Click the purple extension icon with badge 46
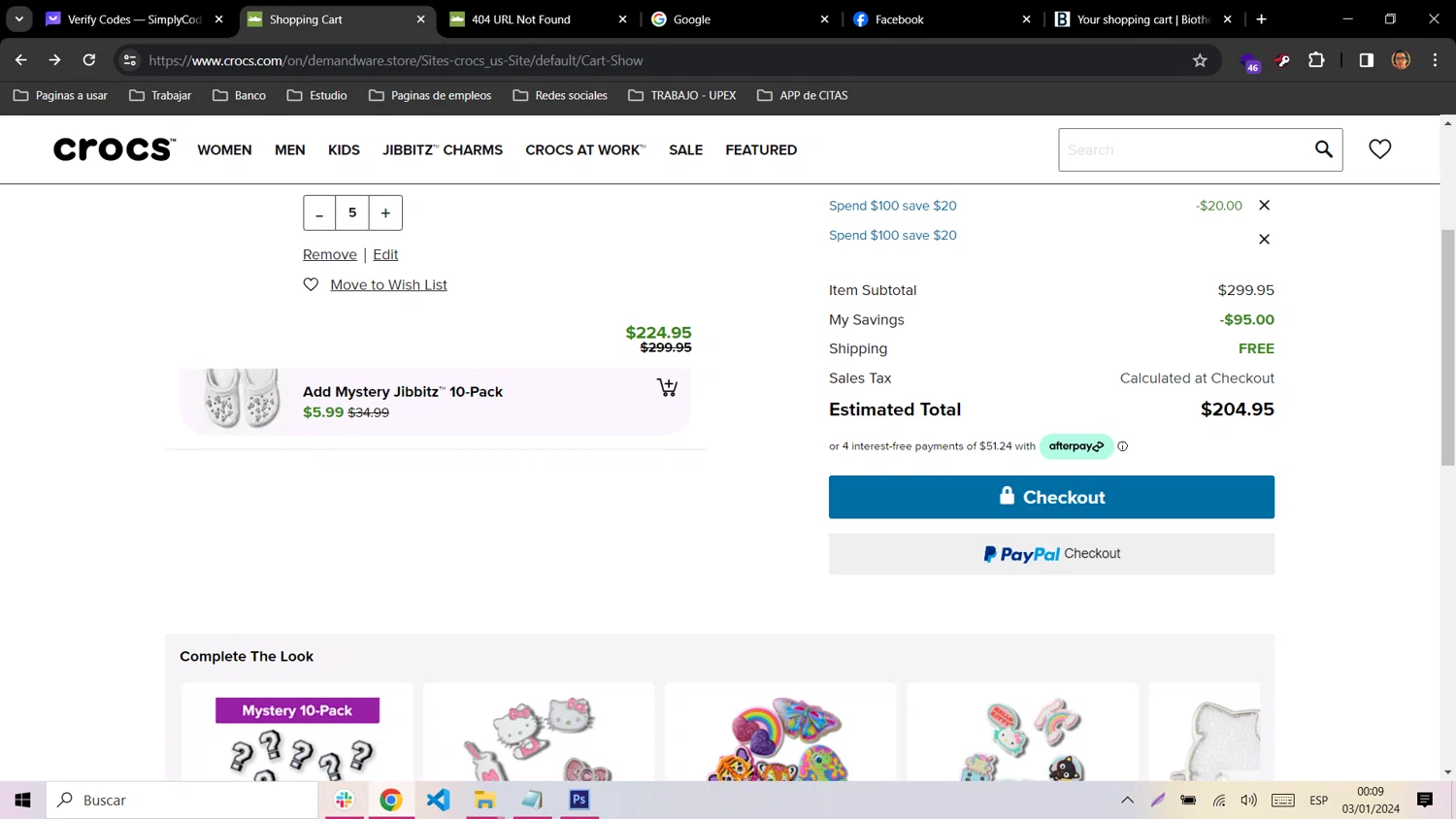This screenshot has width=1456, height=819. (1250, 61)
